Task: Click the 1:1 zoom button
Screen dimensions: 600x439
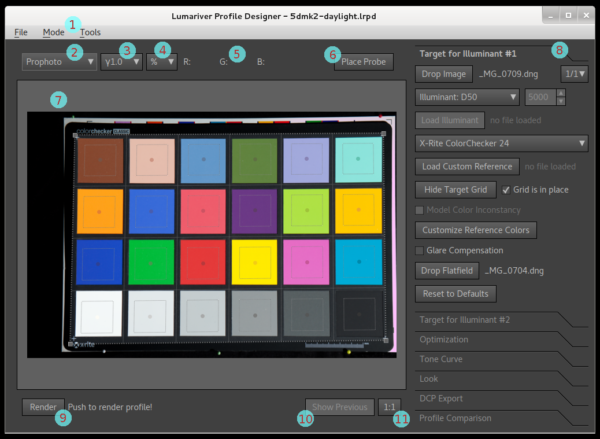Action: [390, 407]
